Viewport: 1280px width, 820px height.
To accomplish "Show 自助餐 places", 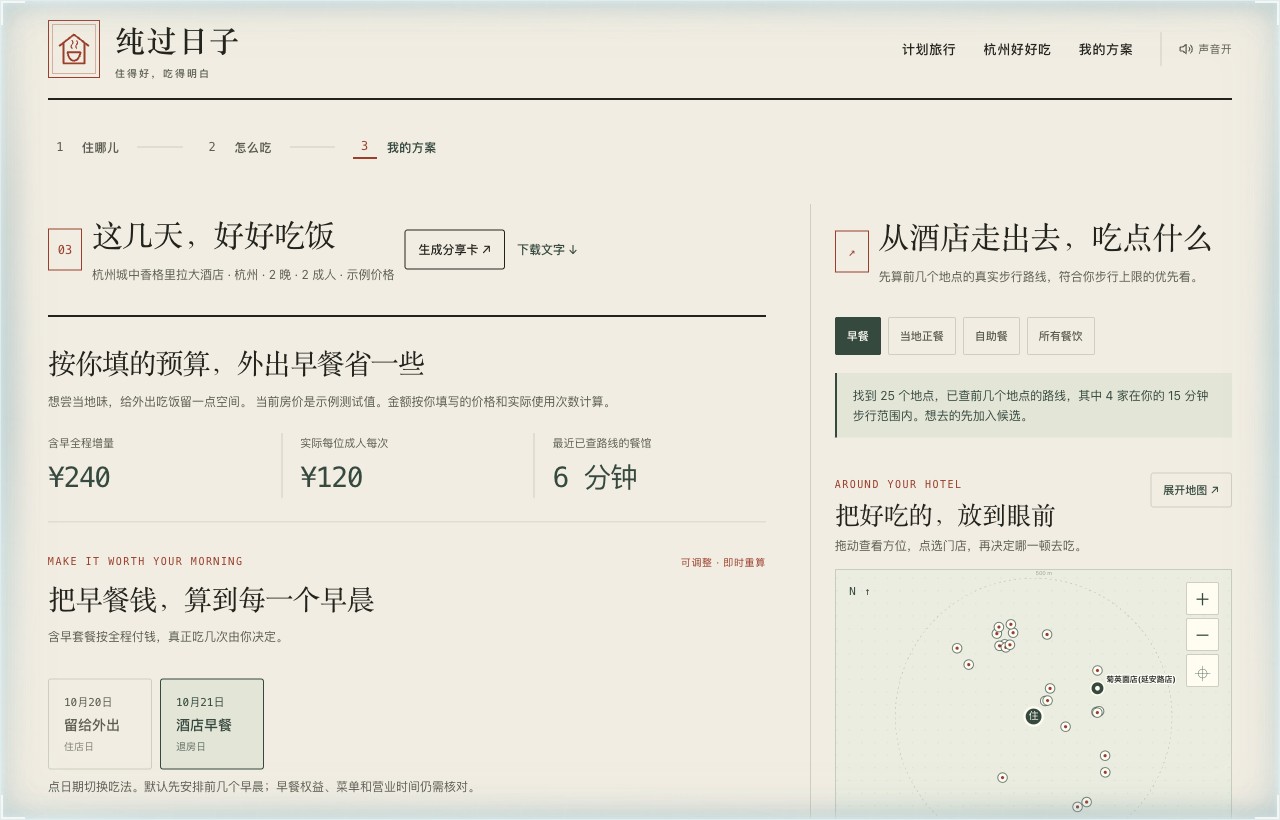I will 992,336.
